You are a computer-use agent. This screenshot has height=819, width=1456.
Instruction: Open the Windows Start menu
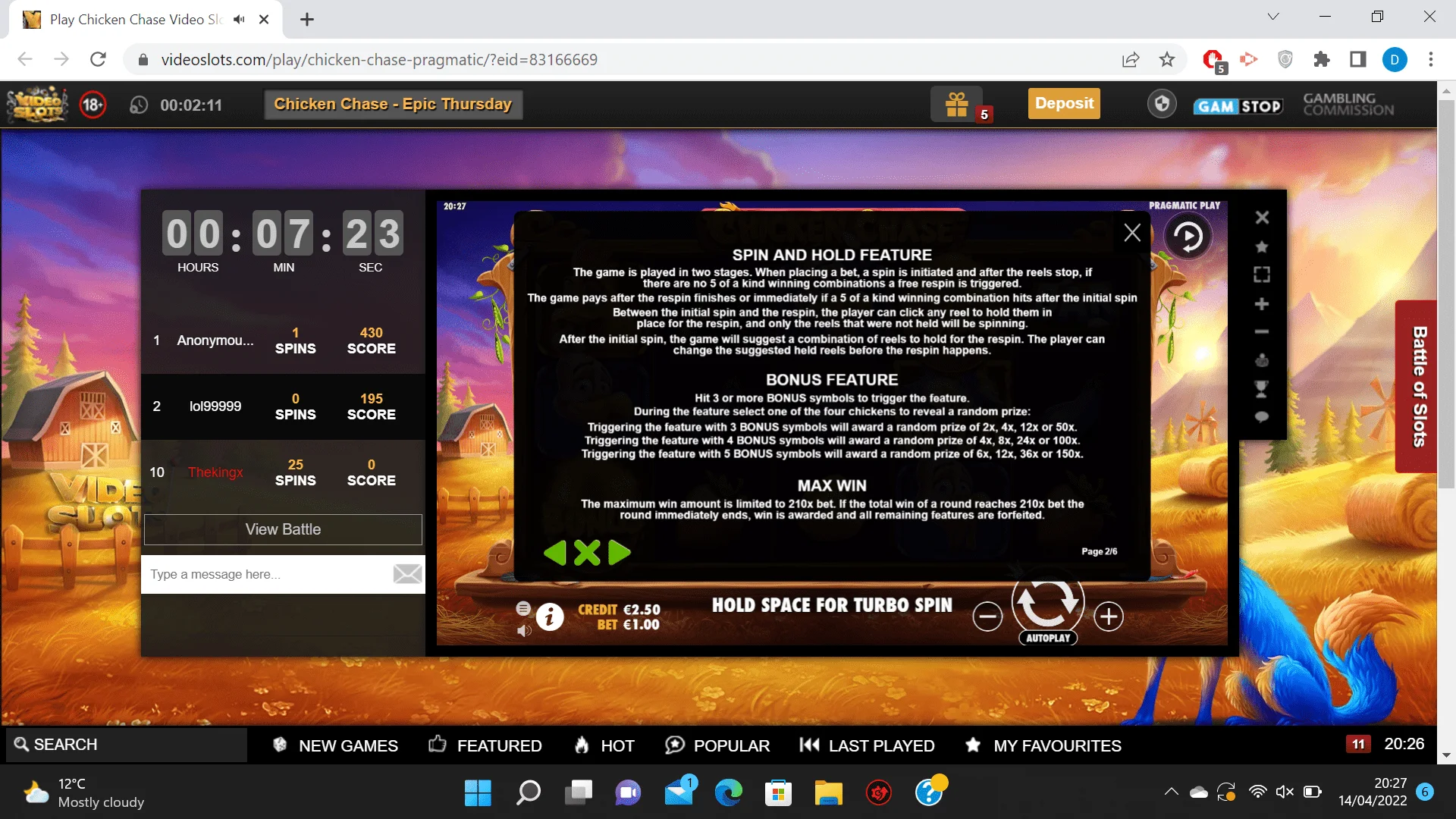[x=478, y=793]
